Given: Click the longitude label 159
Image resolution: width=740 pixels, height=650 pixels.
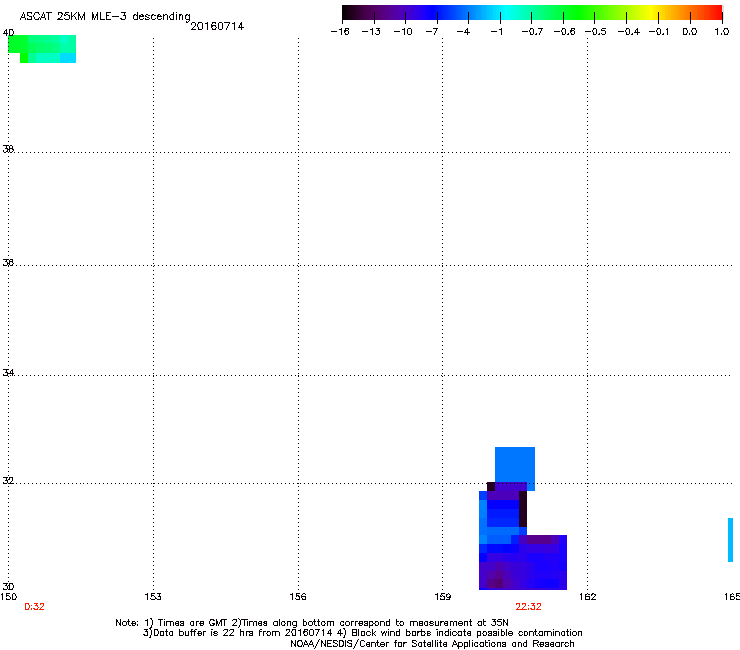Looking at the screenshot, I should click(443, 597).
